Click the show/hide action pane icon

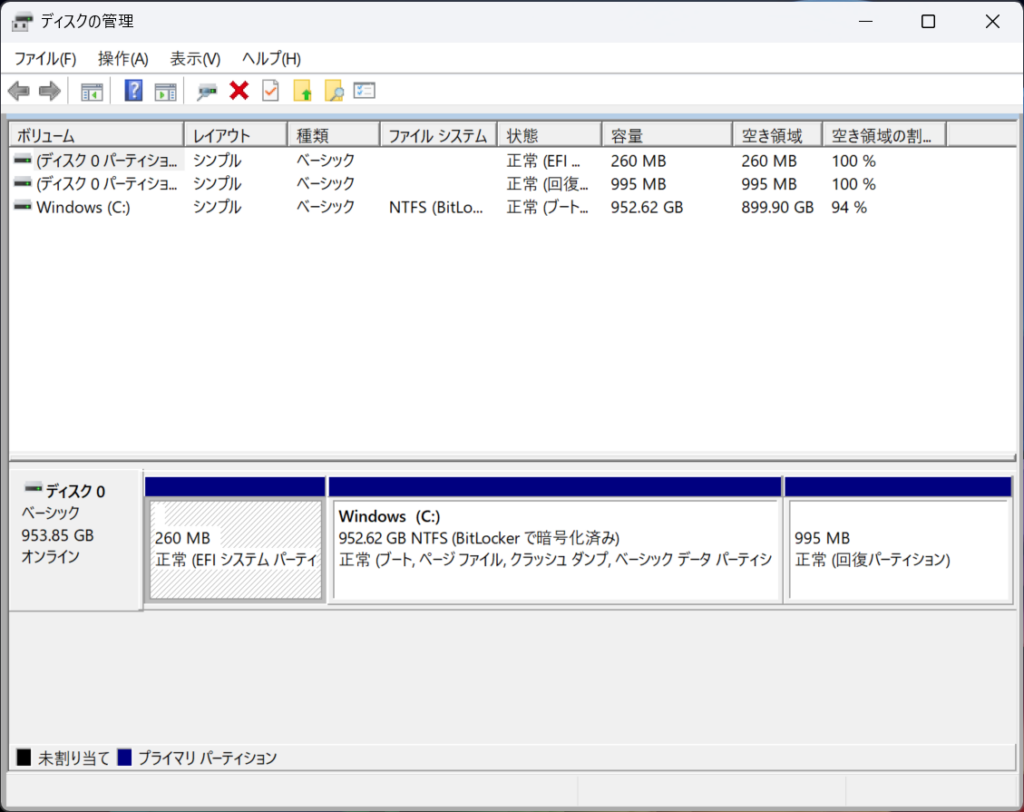[x=165, y=91]
